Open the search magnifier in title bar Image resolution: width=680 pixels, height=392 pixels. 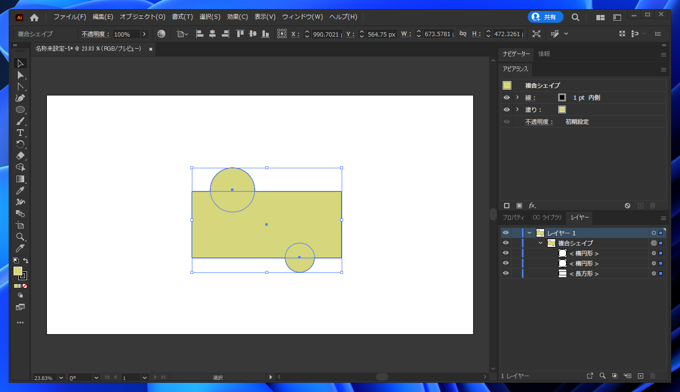click(x=575, y=17)
